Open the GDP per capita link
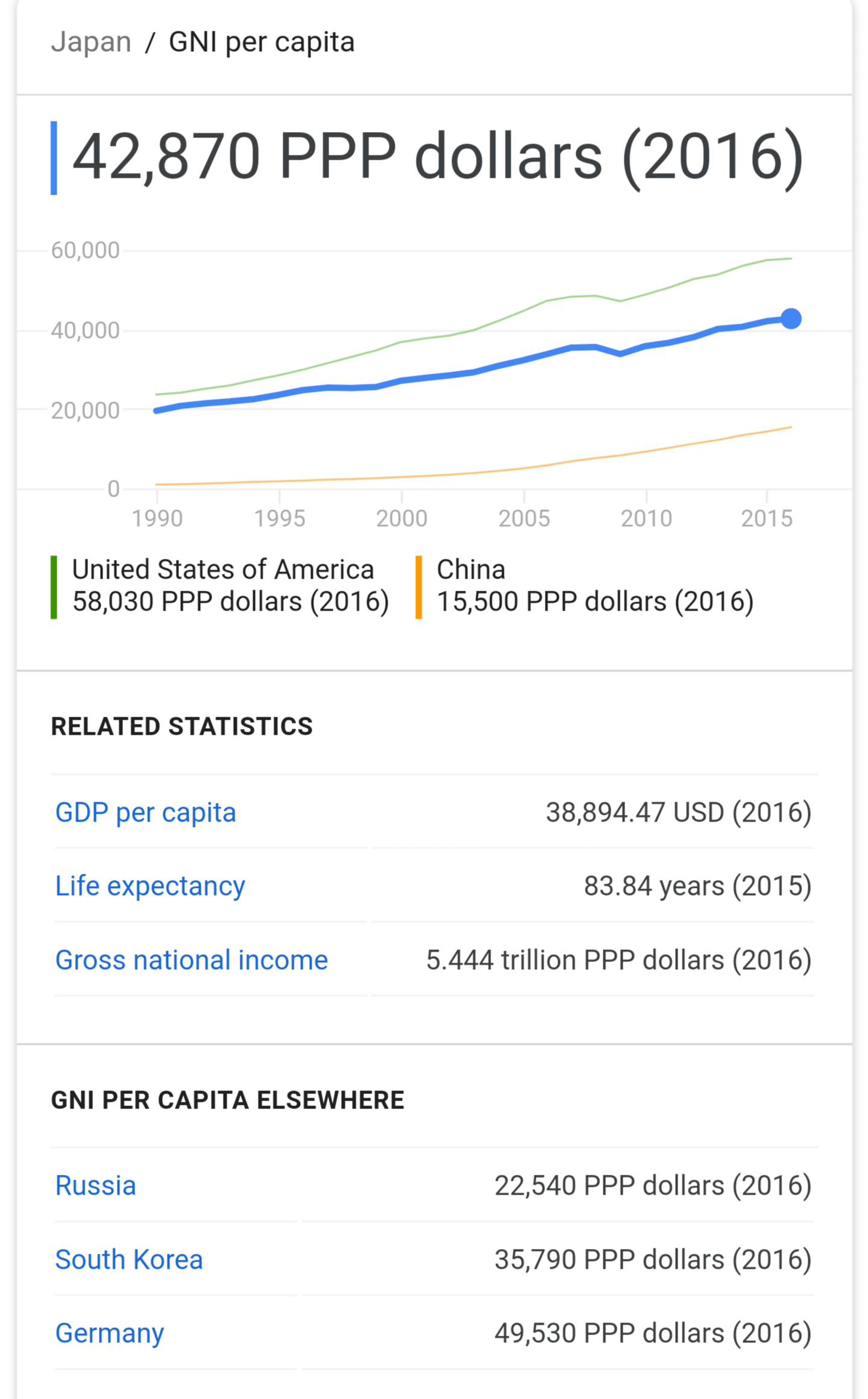 pos(145,813)
